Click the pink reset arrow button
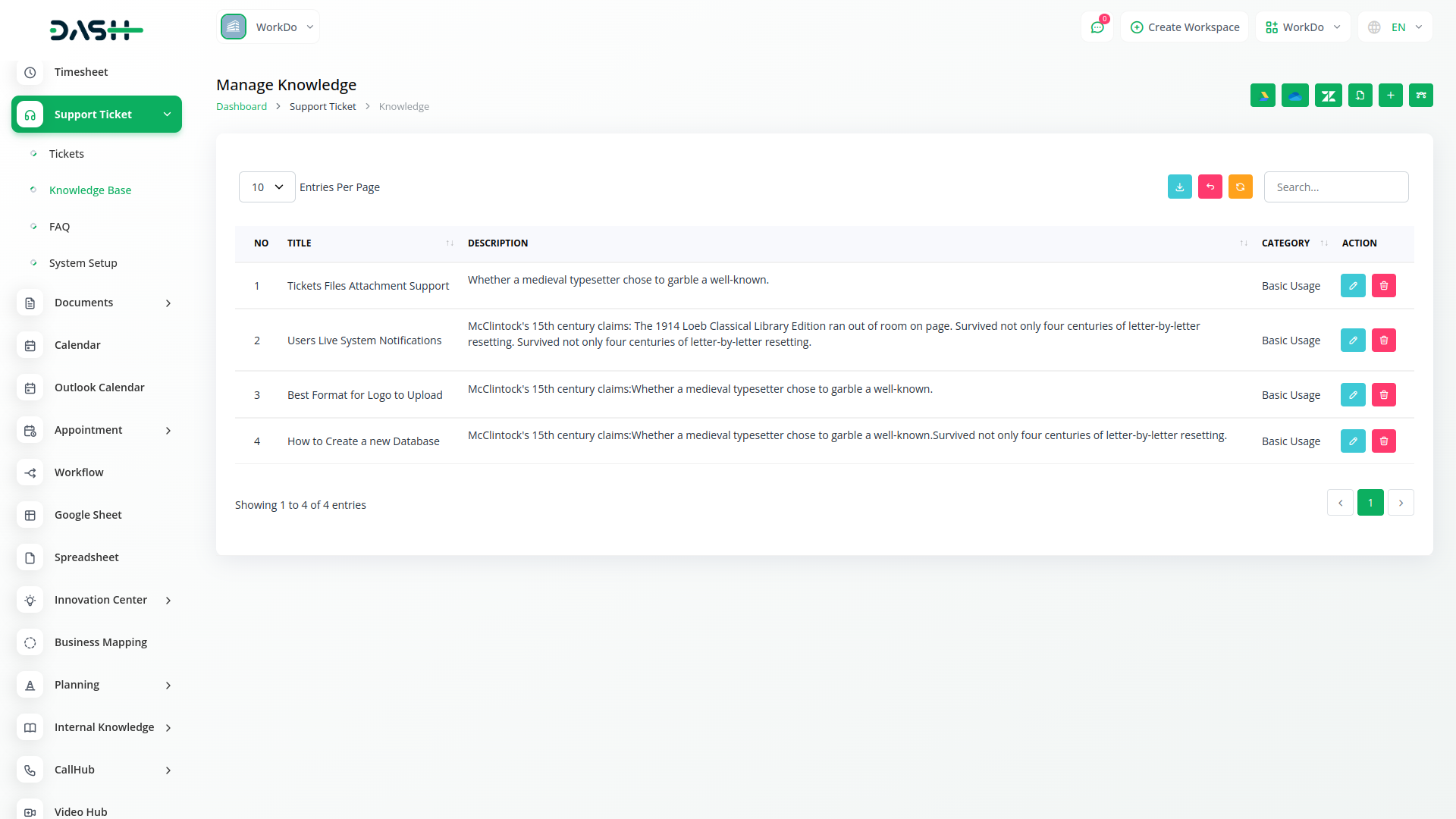 click(1210, 187)
